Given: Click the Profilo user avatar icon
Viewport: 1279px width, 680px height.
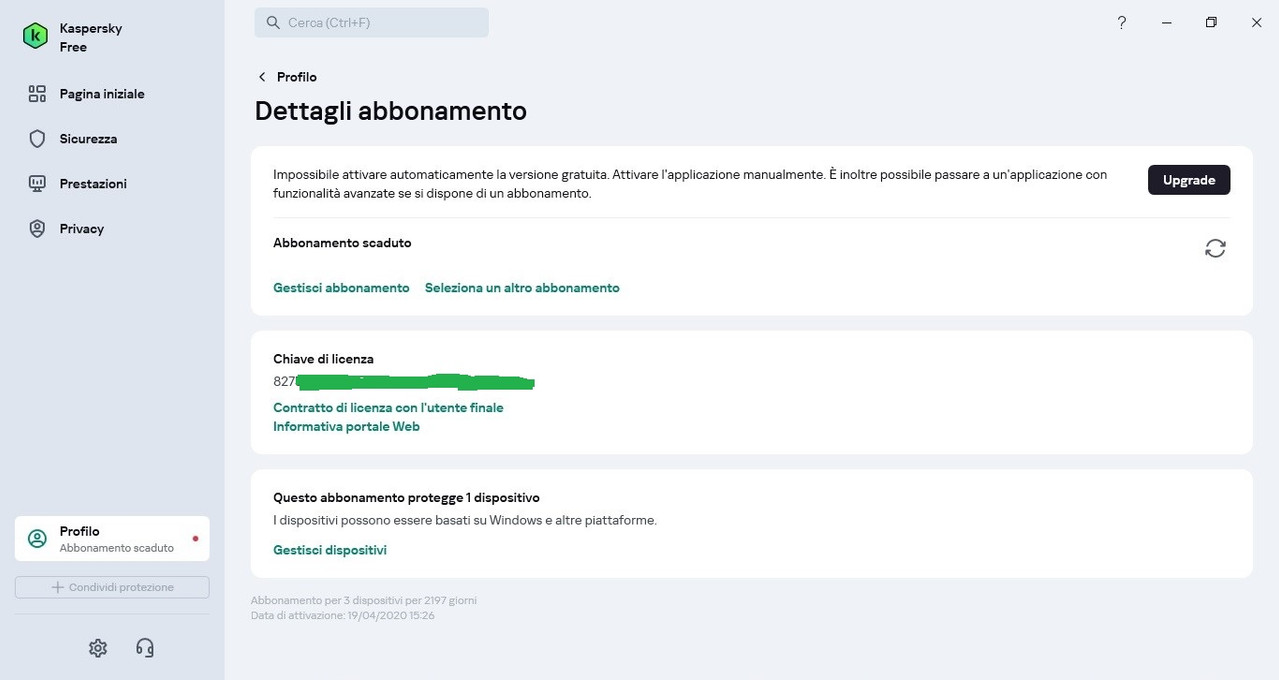Looking at the screenshot, I should (37, 539).
